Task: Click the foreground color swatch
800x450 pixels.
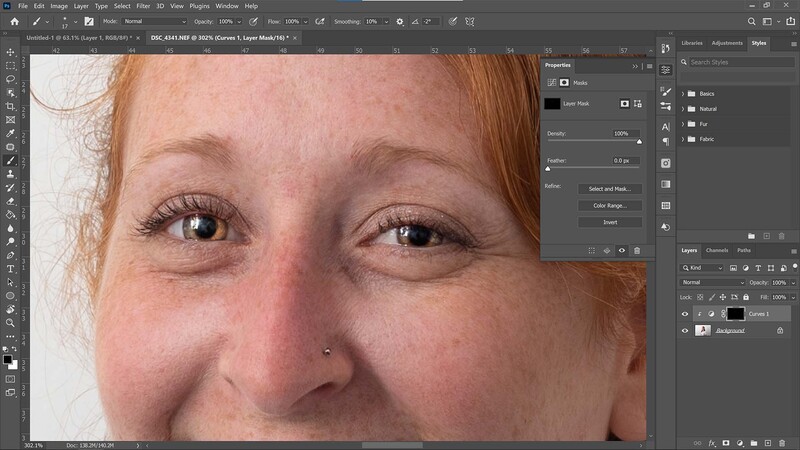Action: pos(7,360)
